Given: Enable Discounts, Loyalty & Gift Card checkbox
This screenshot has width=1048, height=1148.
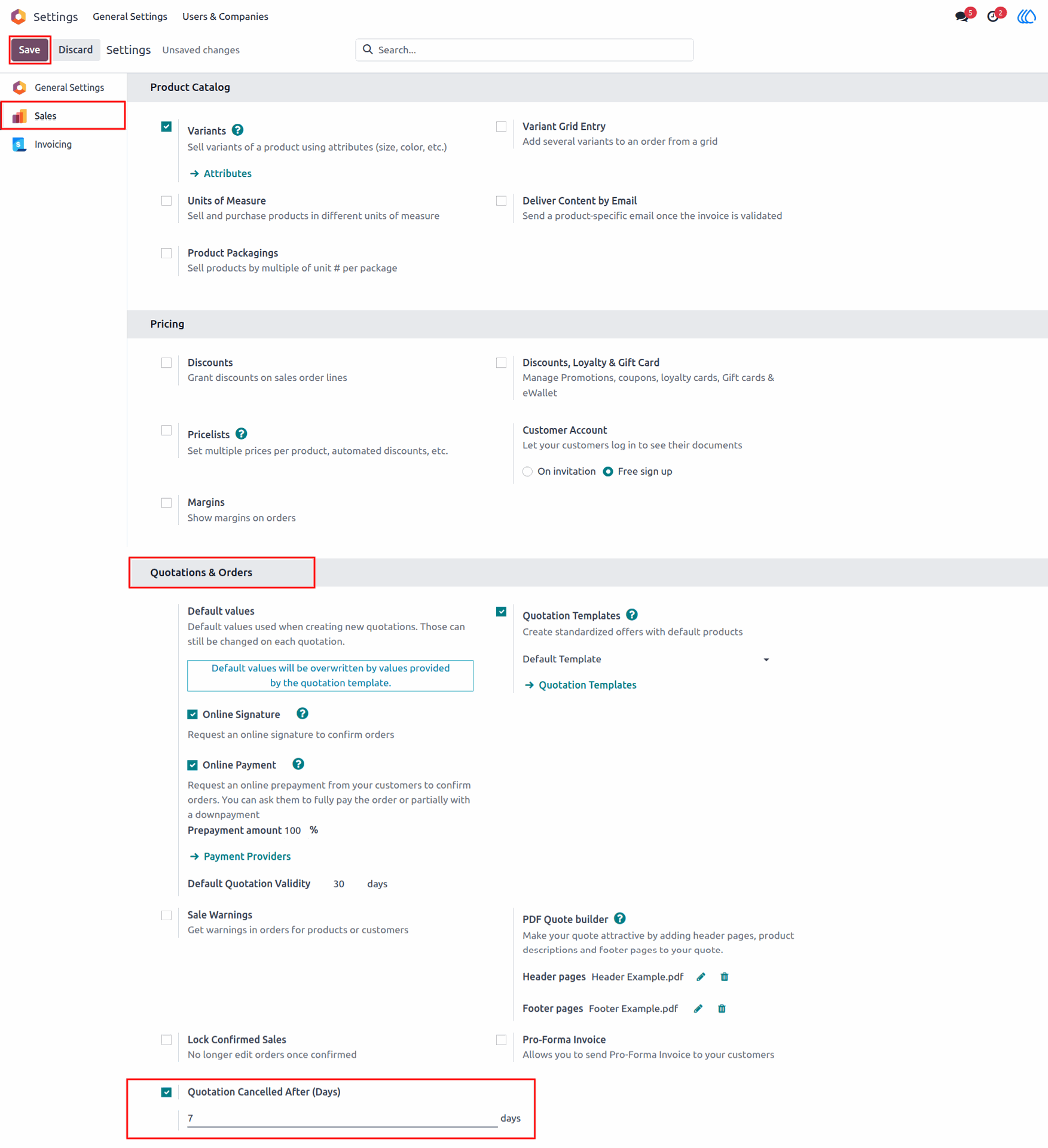Looking at the screenshot, I should pos(501,362).
